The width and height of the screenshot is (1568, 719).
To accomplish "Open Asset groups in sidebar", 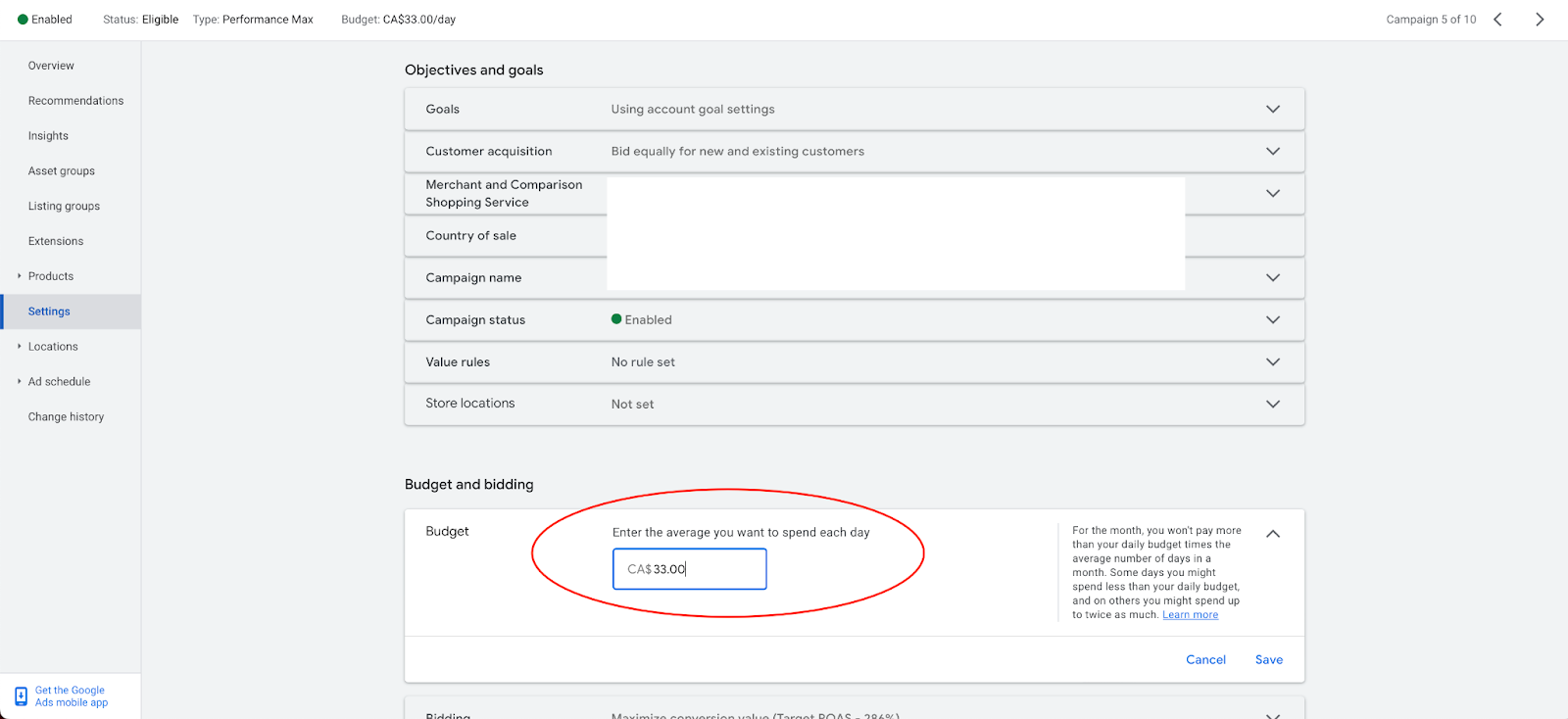I will (x=62, y=171).
